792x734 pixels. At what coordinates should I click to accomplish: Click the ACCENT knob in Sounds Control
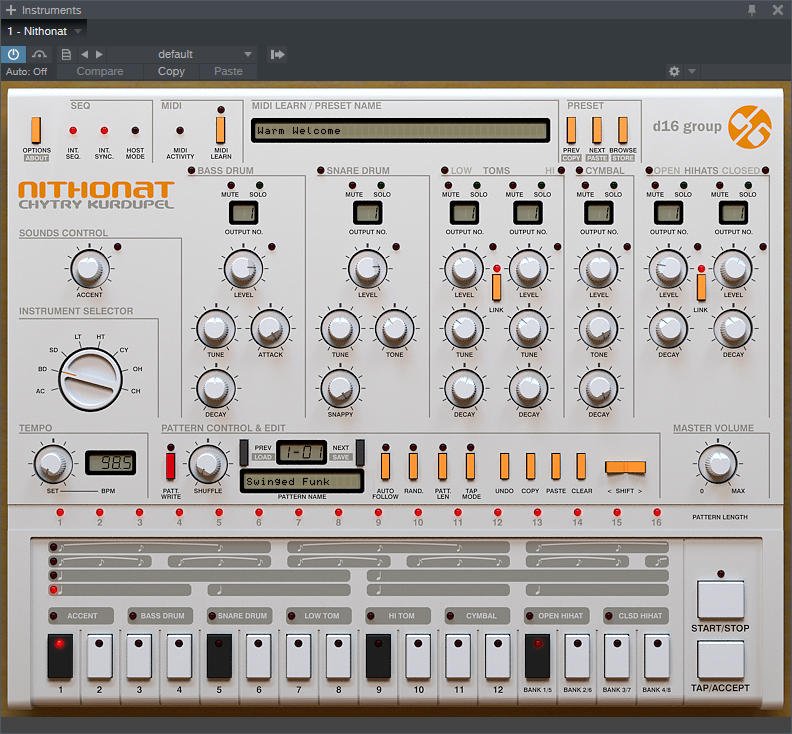click(x=89, y=268)
